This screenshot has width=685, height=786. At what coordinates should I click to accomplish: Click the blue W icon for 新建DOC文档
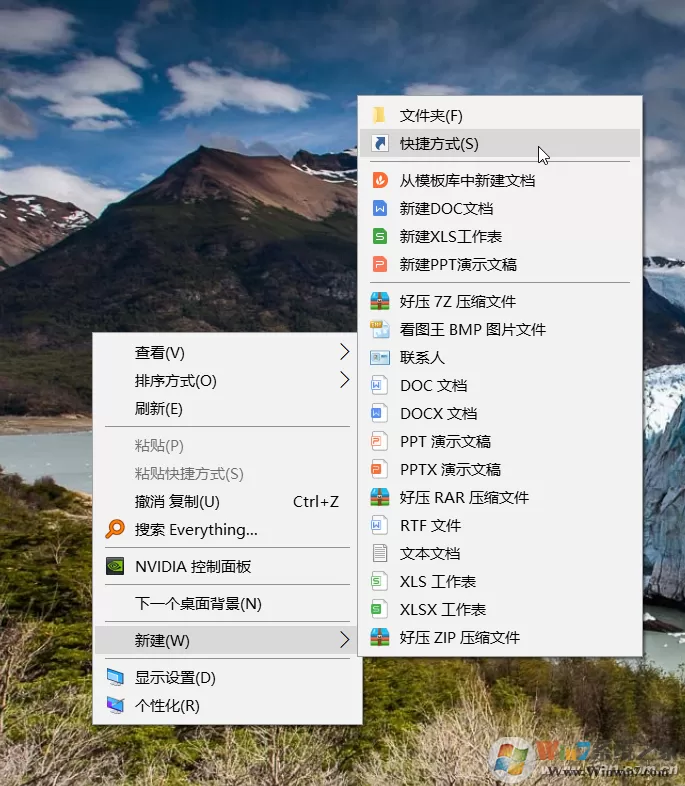(379, 208)
